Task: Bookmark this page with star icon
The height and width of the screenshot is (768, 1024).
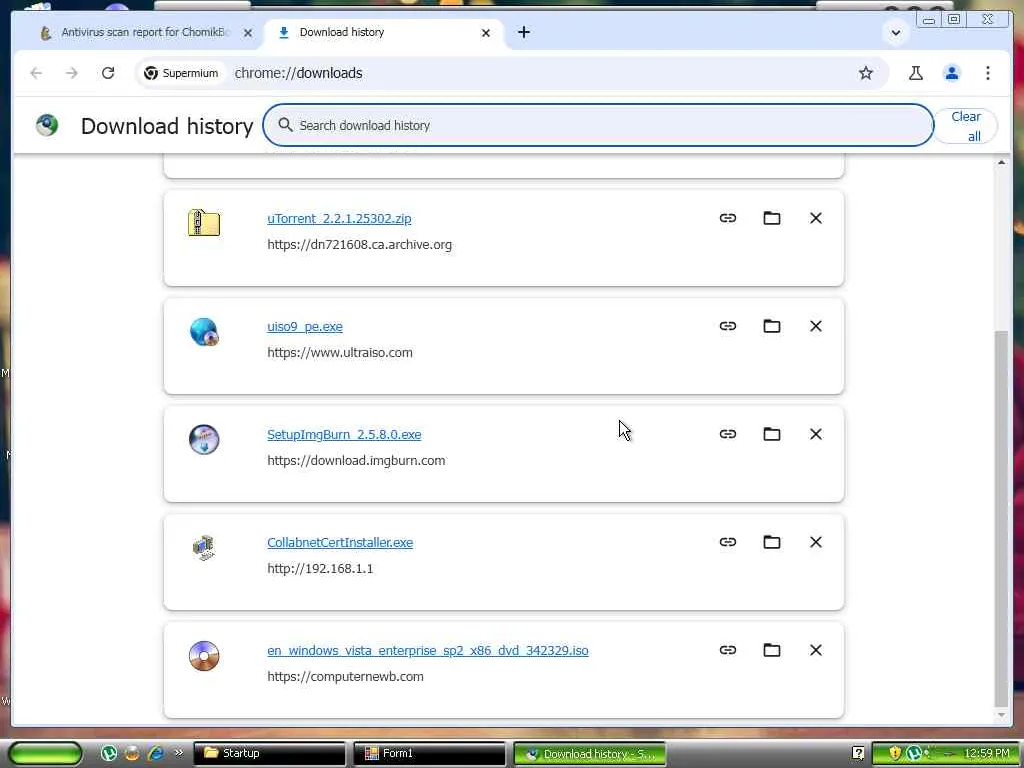Action: click(865, 73)
